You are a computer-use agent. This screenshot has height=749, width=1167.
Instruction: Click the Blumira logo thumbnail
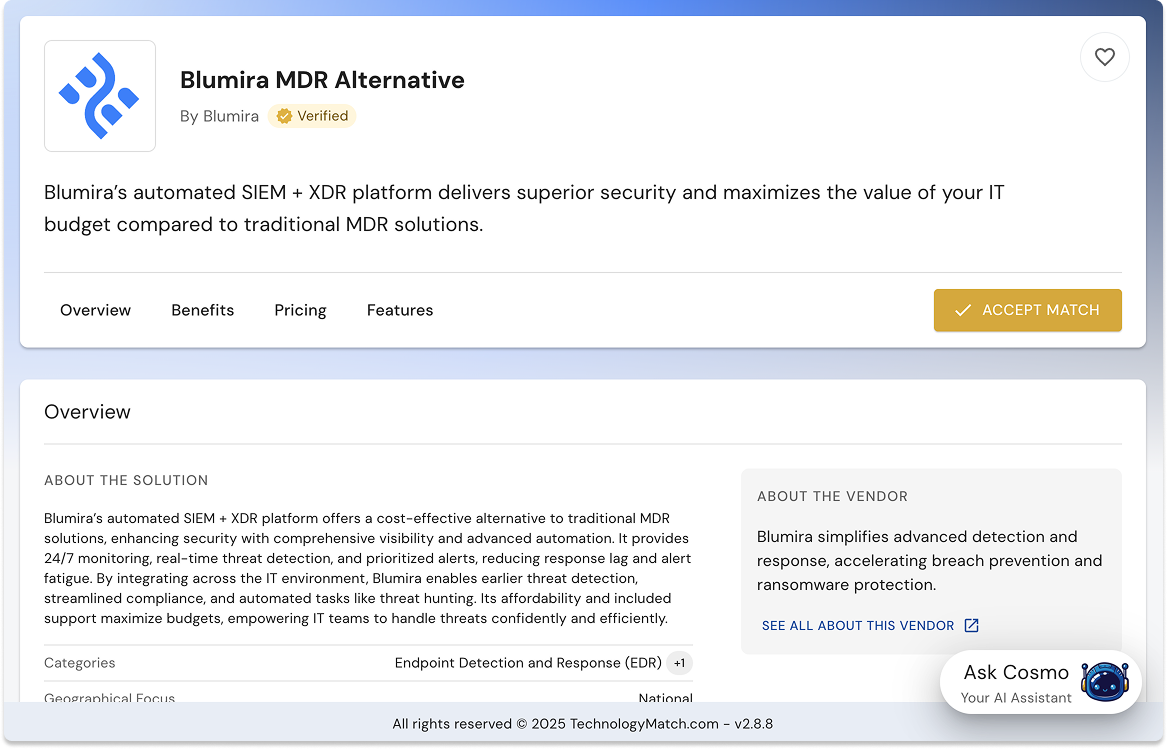click(100, 96)
